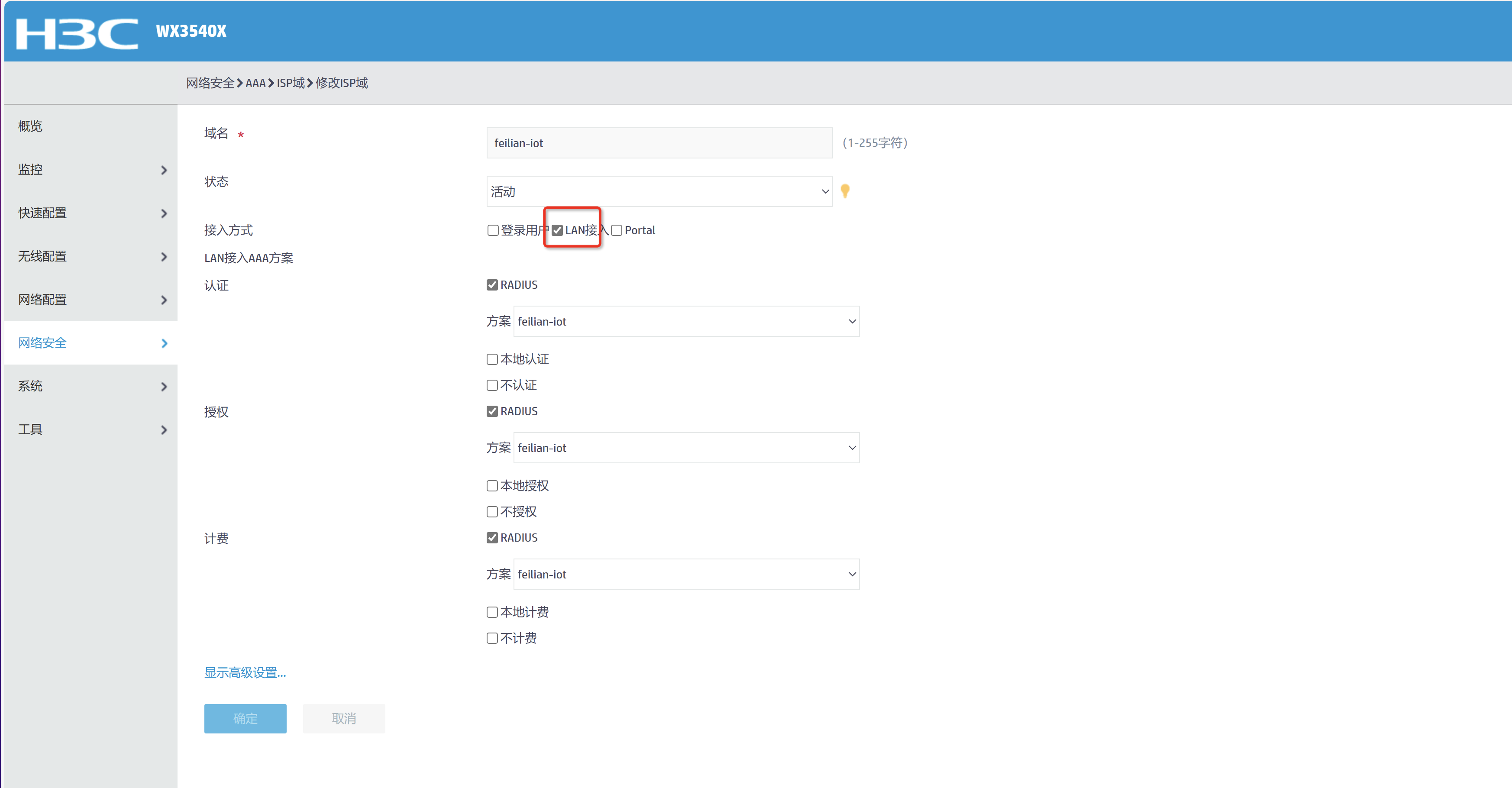This screenshot has height=788, width=1512.
Task: Click the H3C logo in header
Action: 77,33
